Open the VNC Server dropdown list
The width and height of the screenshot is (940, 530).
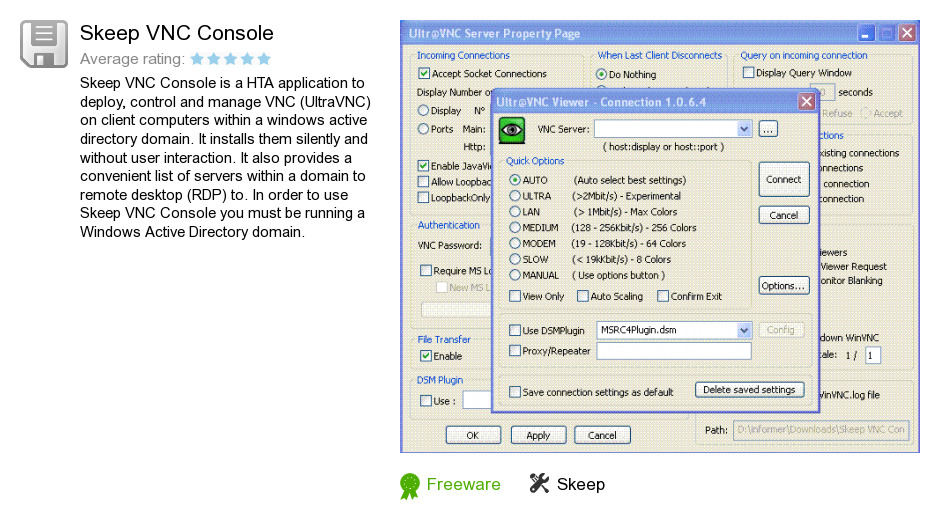point(743,129)
